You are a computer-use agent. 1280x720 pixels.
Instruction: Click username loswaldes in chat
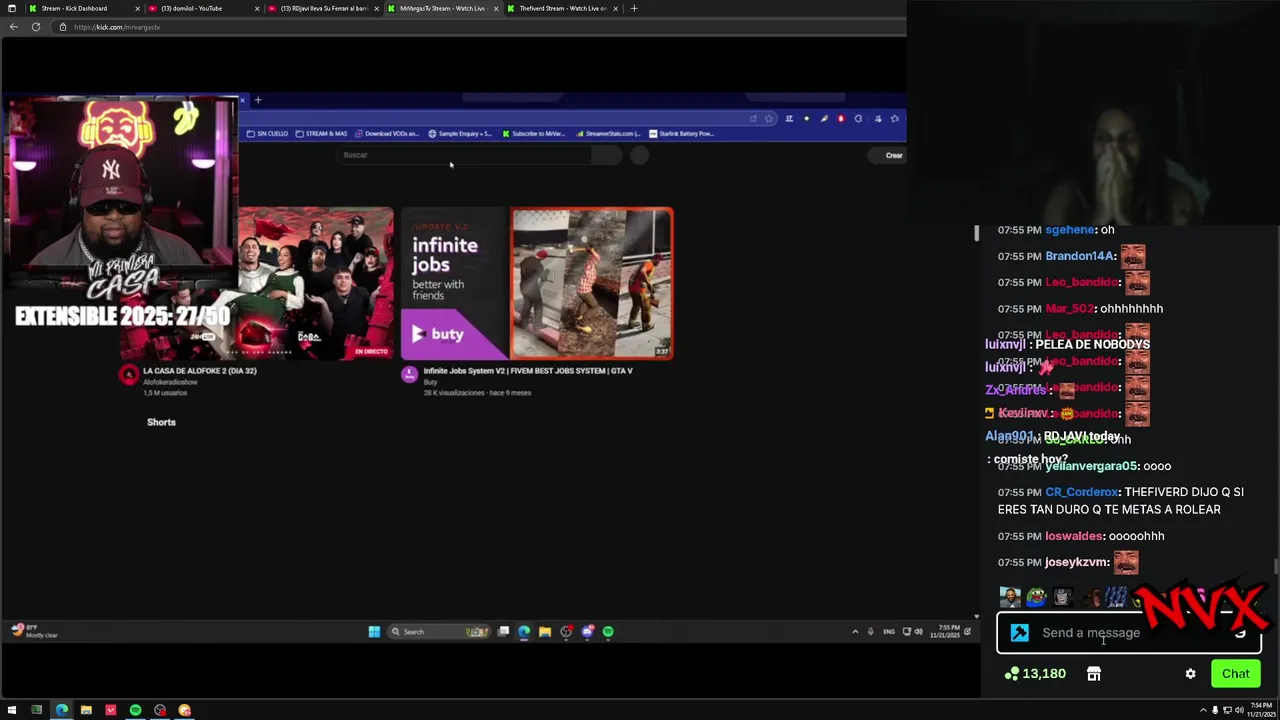pyautogui.click(x=1074, y=536)
